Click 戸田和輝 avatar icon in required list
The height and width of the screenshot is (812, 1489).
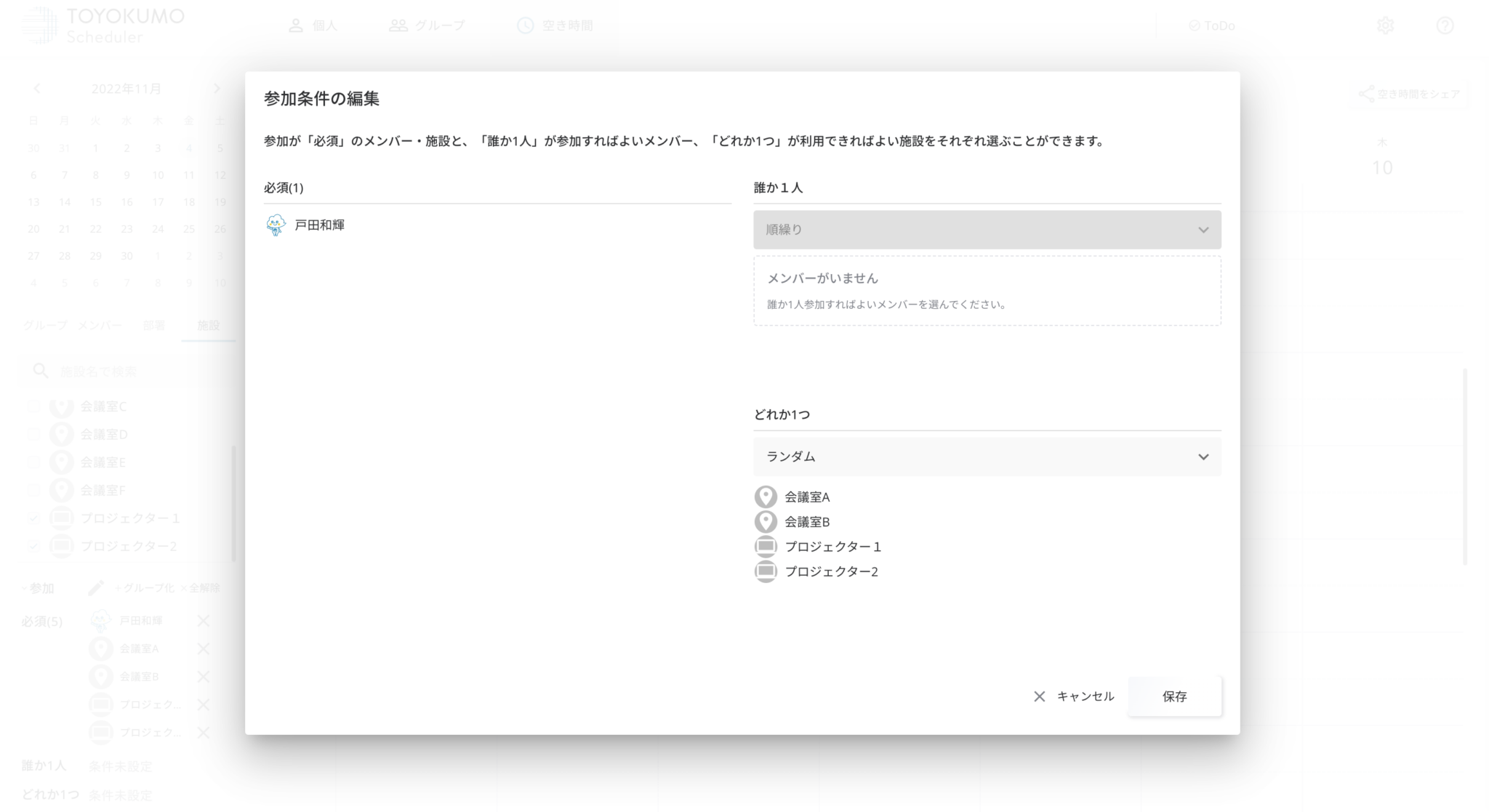[276, 225]
